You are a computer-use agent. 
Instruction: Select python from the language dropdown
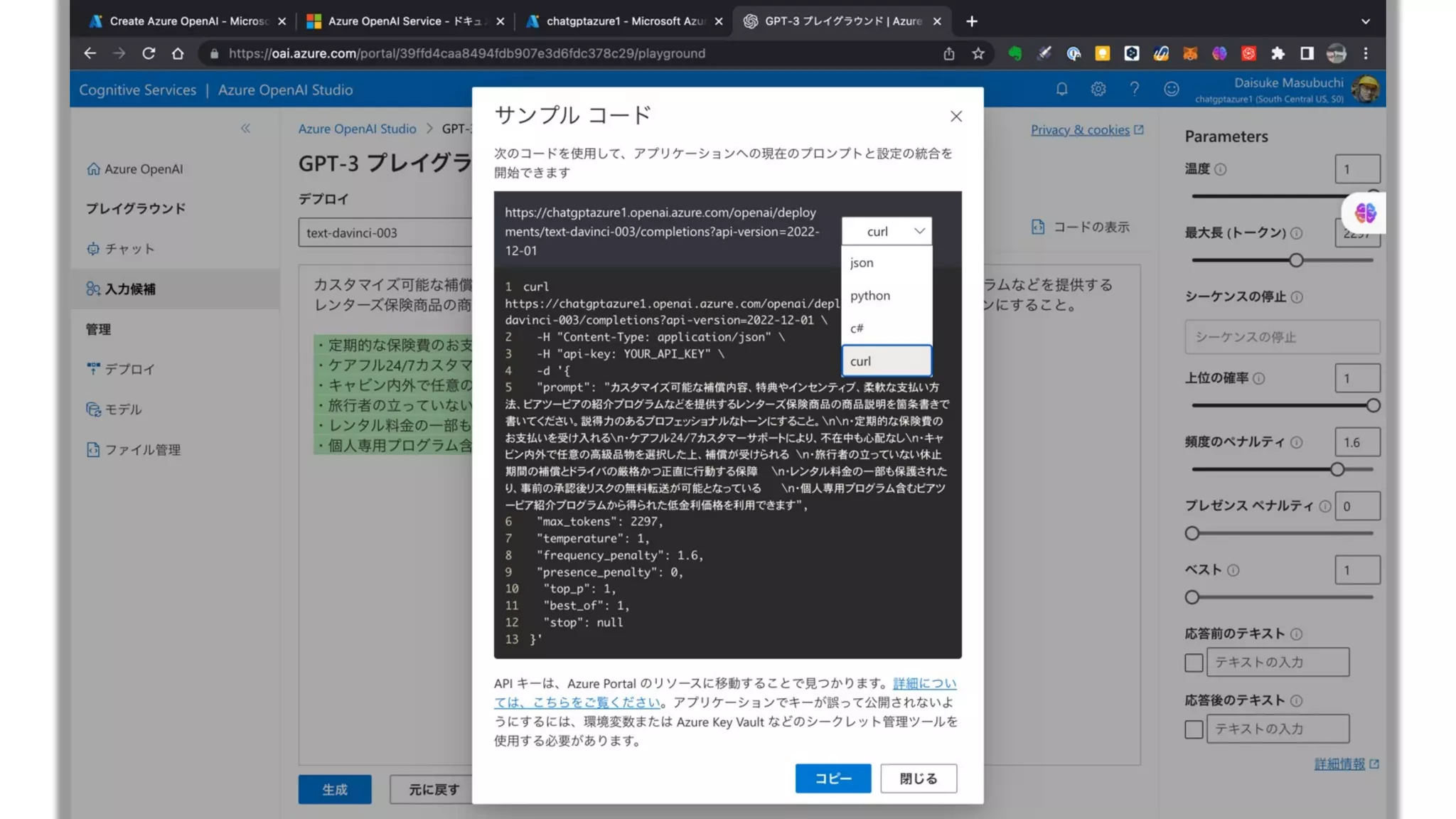tap(870, 296)
